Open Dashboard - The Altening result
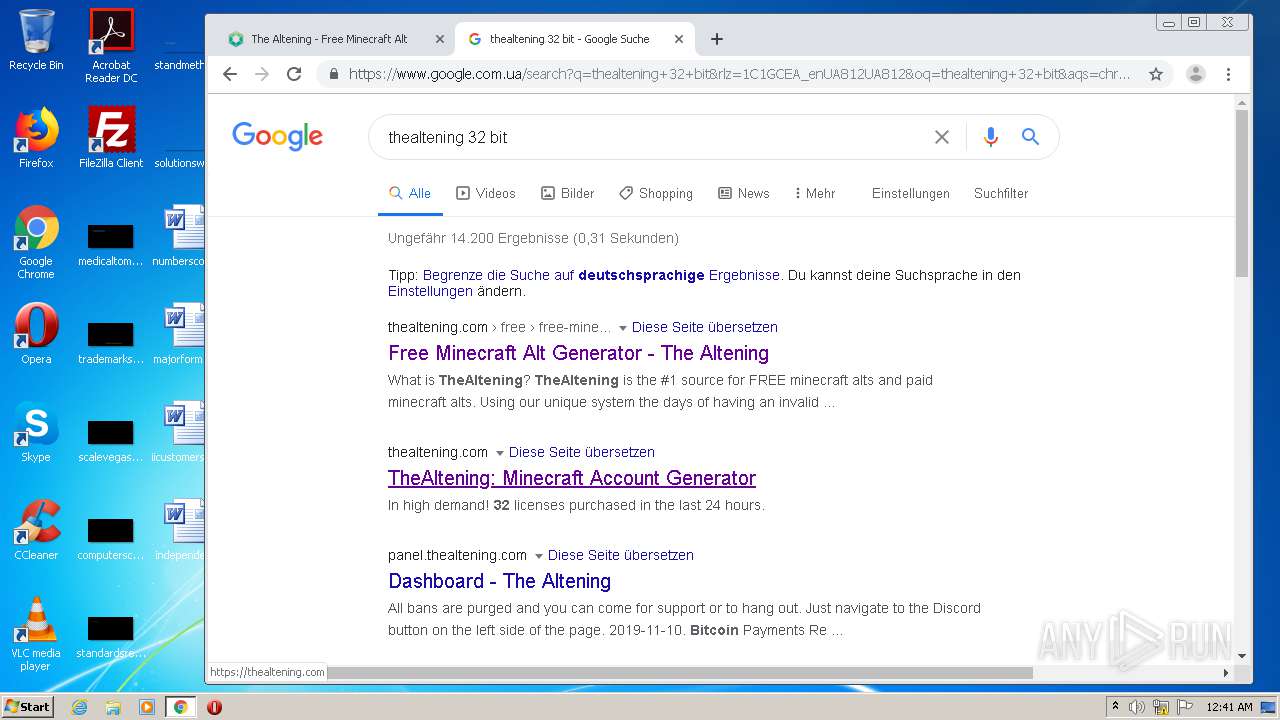 tap(499, 581)
